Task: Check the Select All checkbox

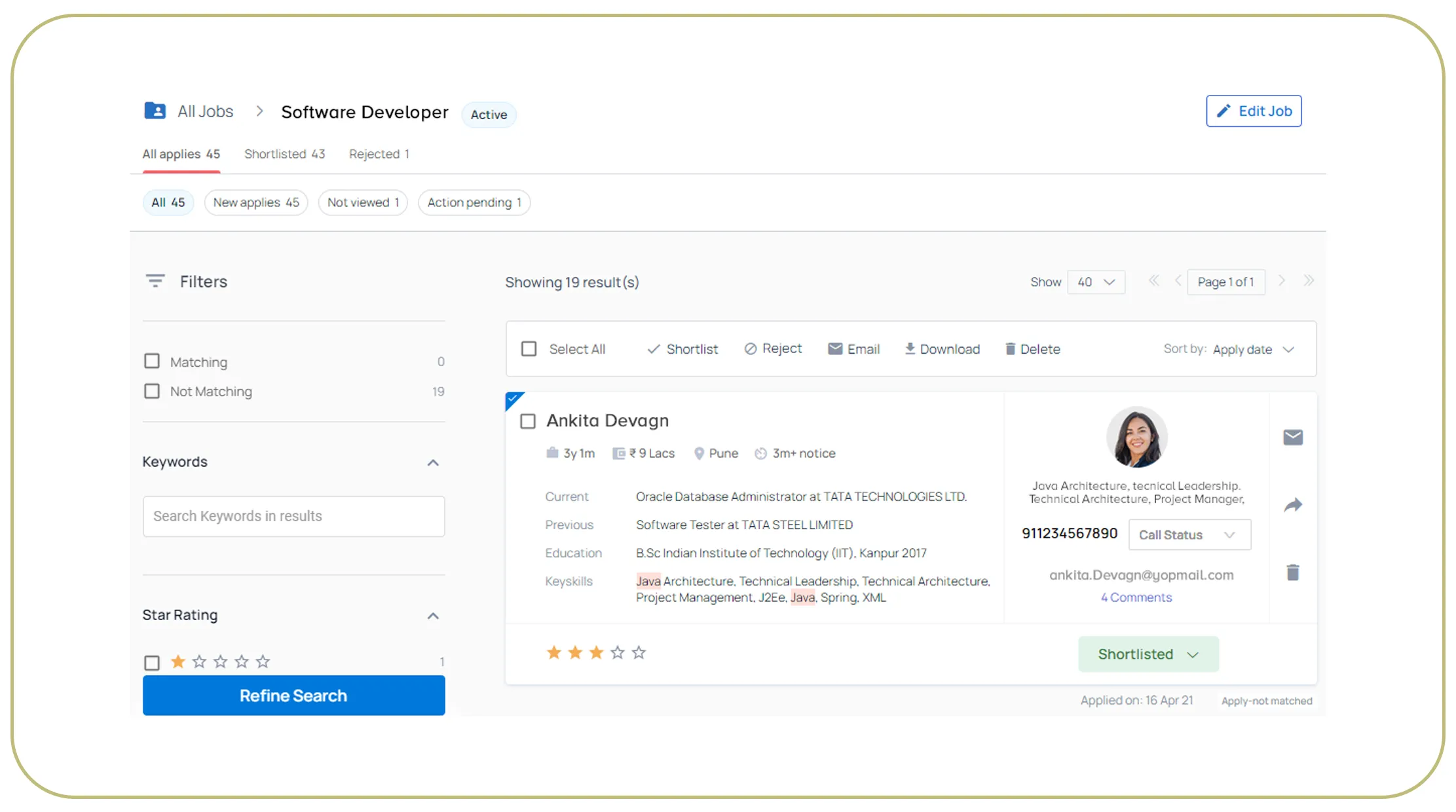Action: tap(529, 348)
